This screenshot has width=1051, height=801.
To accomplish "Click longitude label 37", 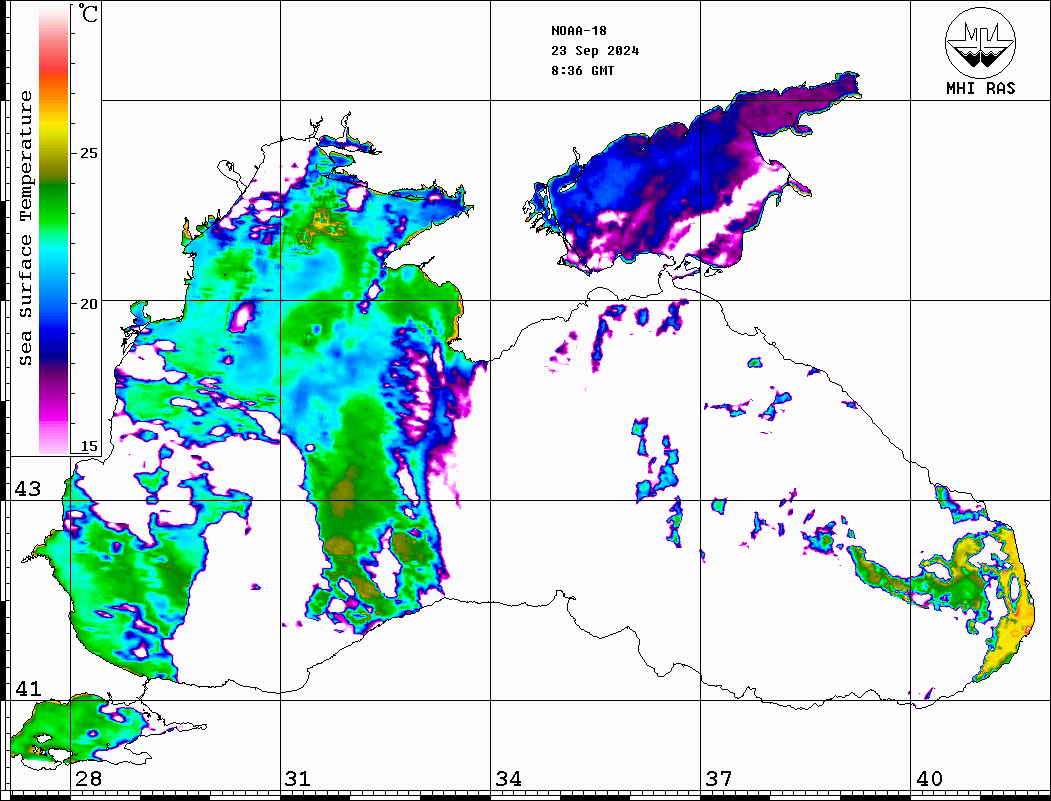I will pyautogui.click(x=719, y=778).
